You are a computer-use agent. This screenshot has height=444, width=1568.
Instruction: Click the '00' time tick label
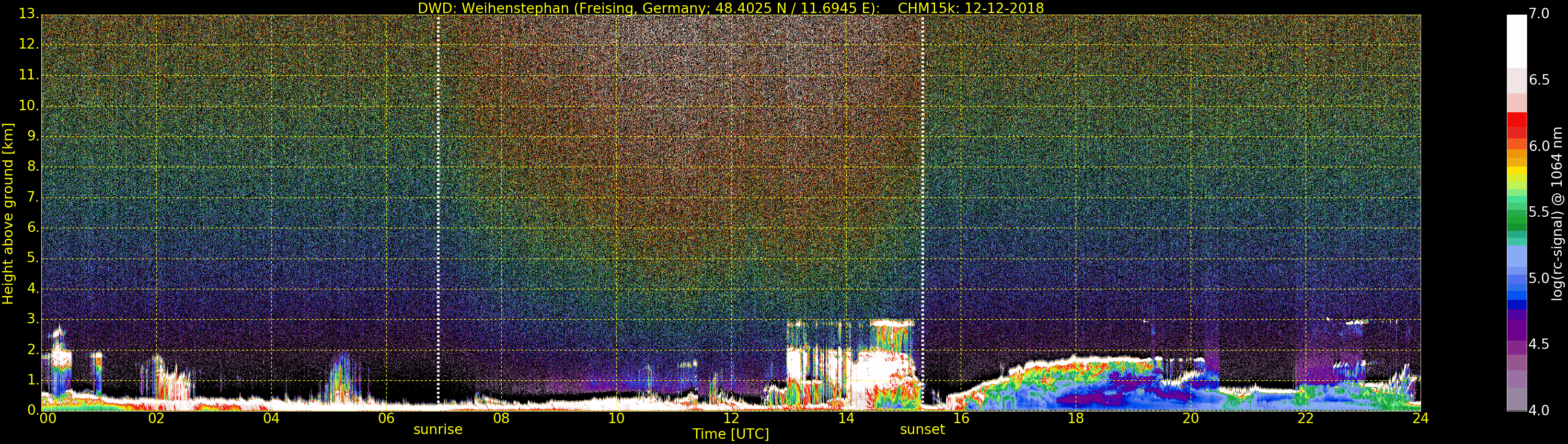(x=48, y=418)
